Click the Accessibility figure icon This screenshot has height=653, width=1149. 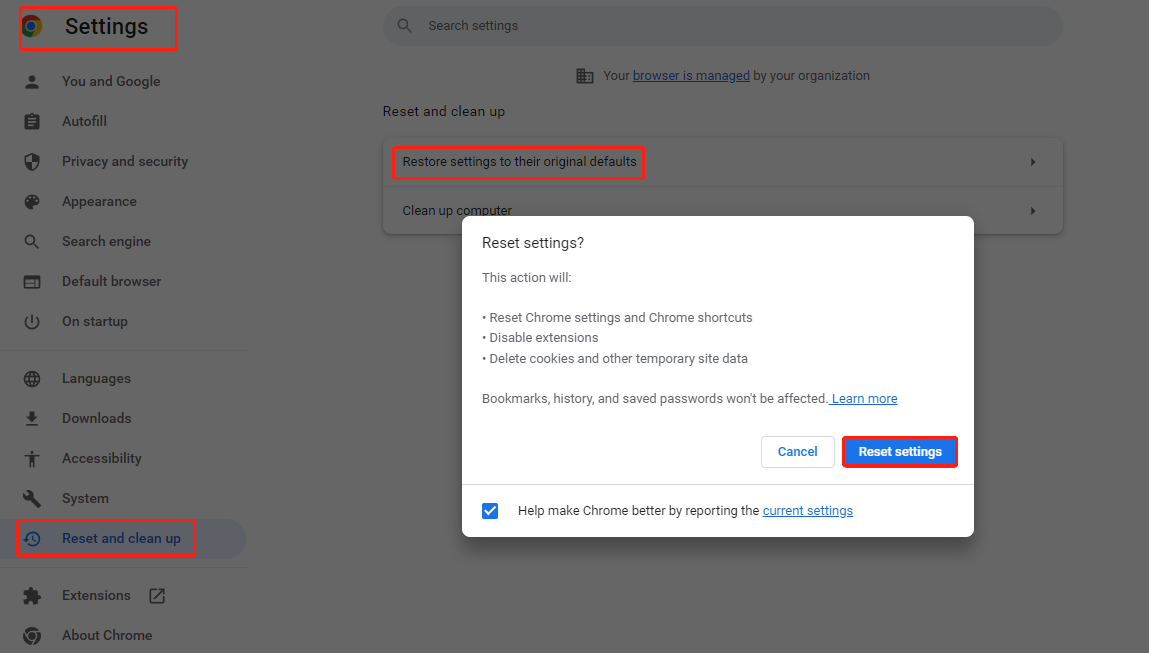(32, 459)
